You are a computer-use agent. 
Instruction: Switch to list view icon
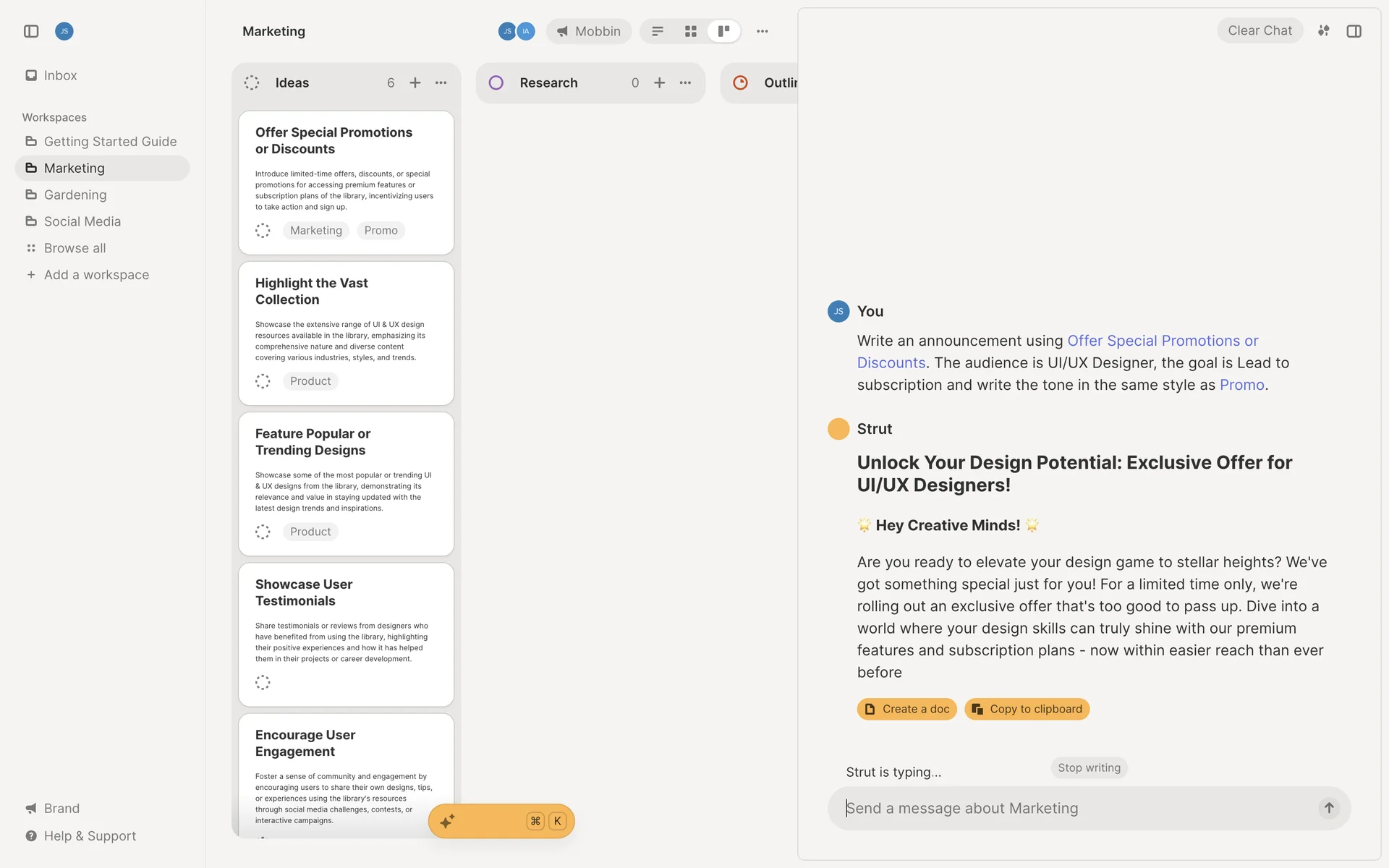[x=658, y=31]
